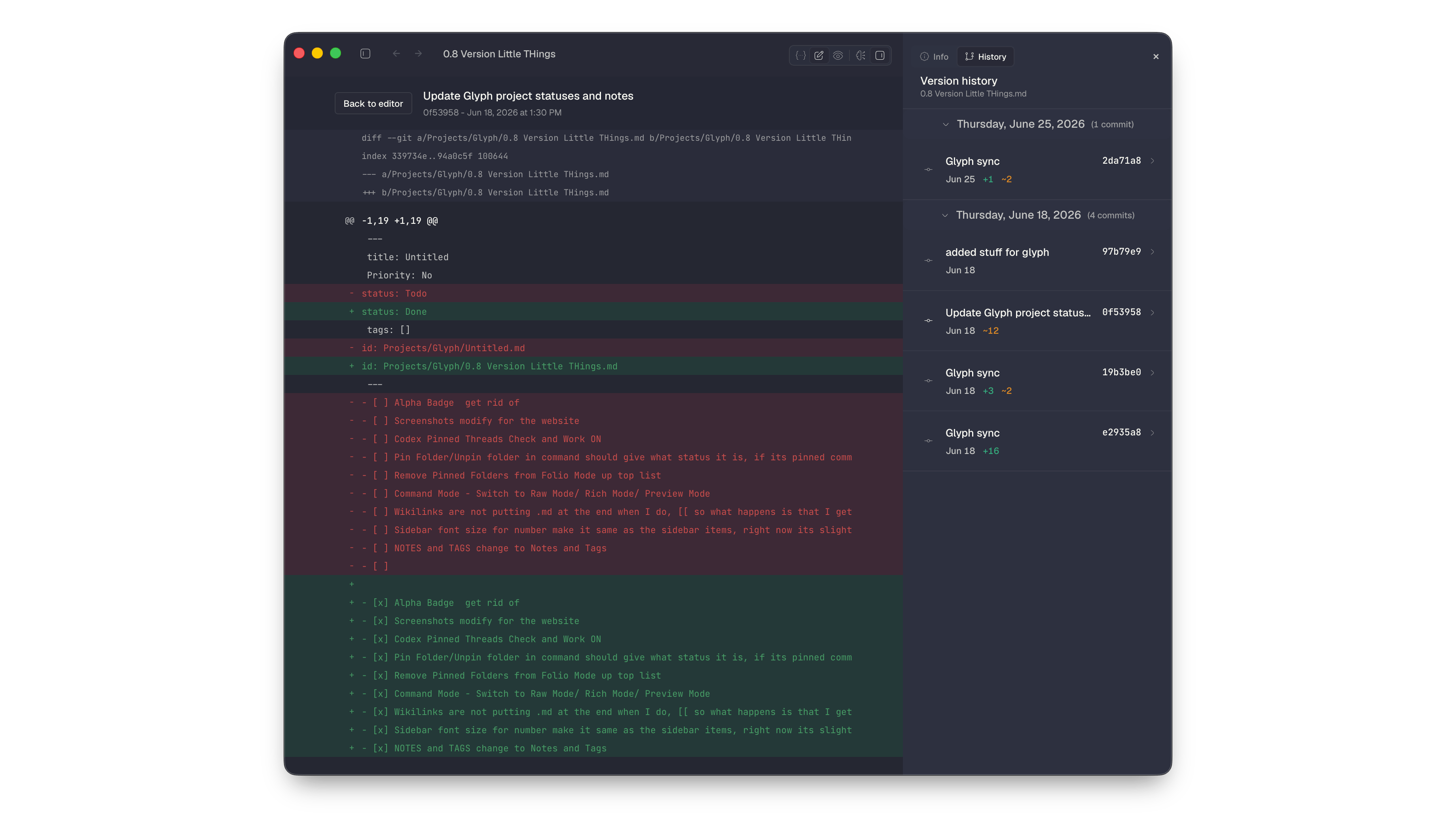The image size is (1456, 836).
Task: Close the version history panel
Action: (x=1156, y=56)
